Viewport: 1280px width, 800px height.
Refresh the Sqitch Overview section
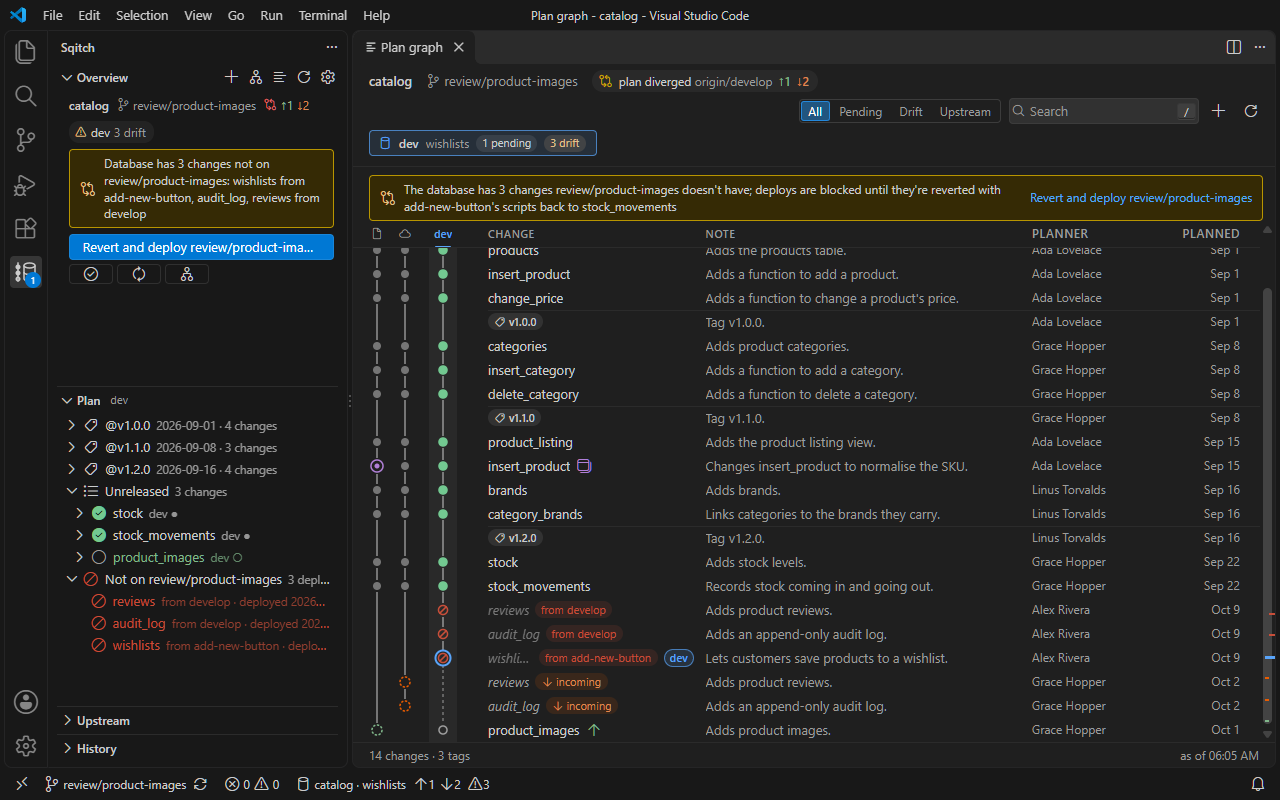point(304,77)
